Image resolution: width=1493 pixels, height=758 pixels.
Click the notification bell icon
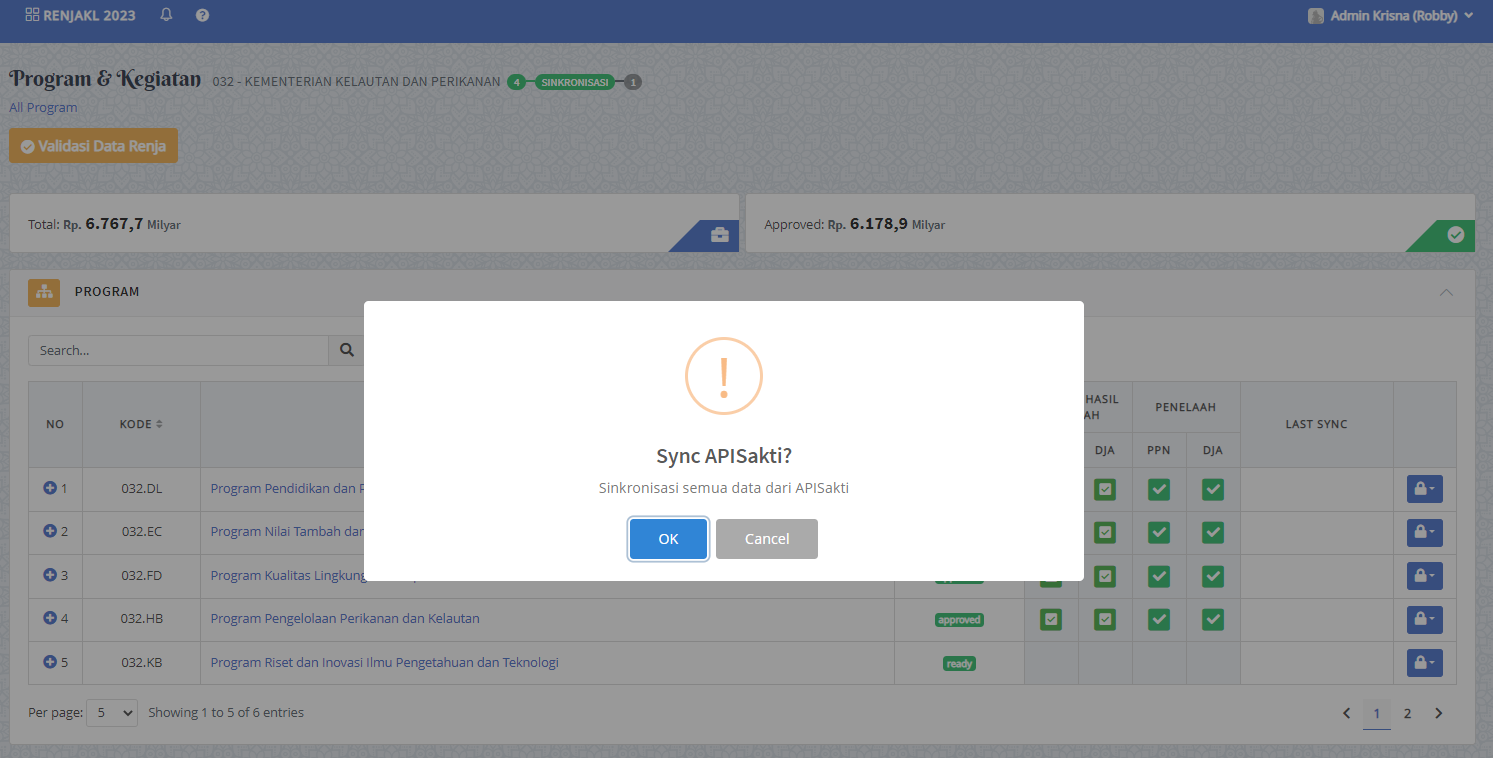pyautogui.click(x=166, y=15)
